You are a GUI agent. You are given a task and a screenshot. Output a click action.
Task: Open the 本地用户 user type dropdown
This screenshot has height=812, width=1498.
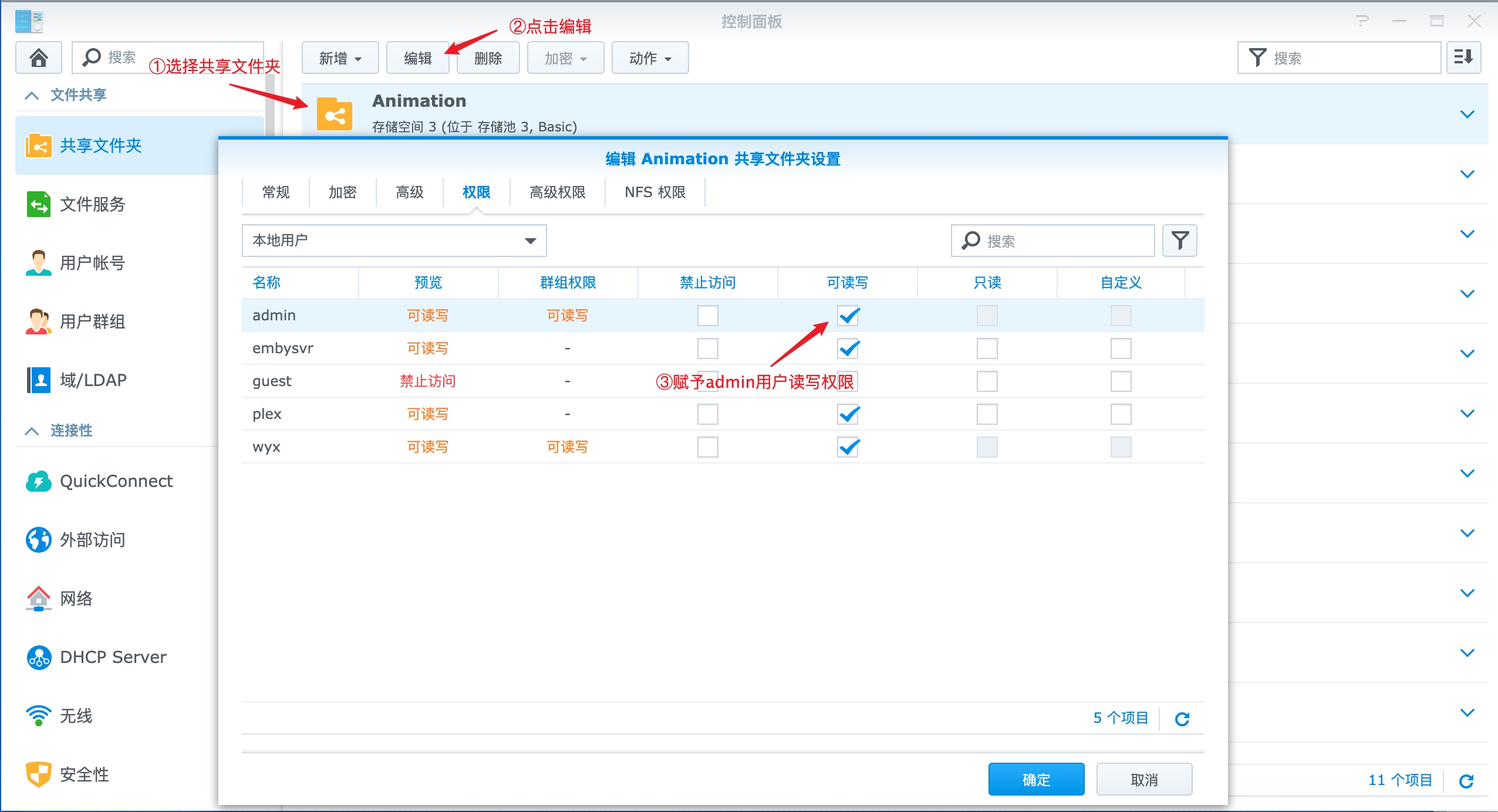pyautogui.click(x=394, y=241)
